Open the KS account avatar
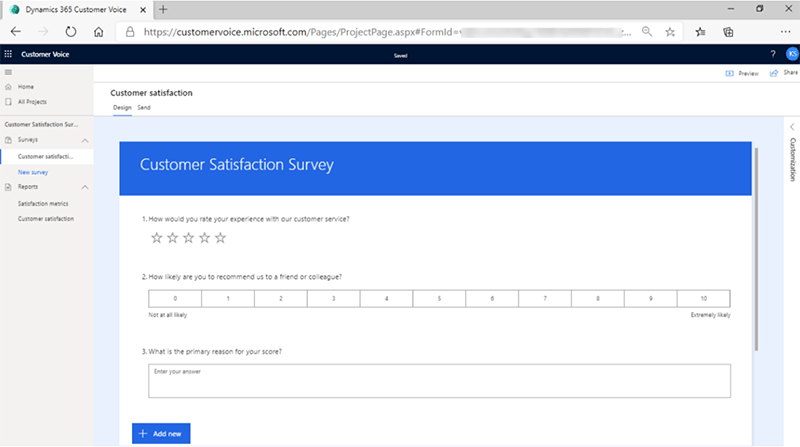Viewport: 800px width, 447px height. coord(792,54)
